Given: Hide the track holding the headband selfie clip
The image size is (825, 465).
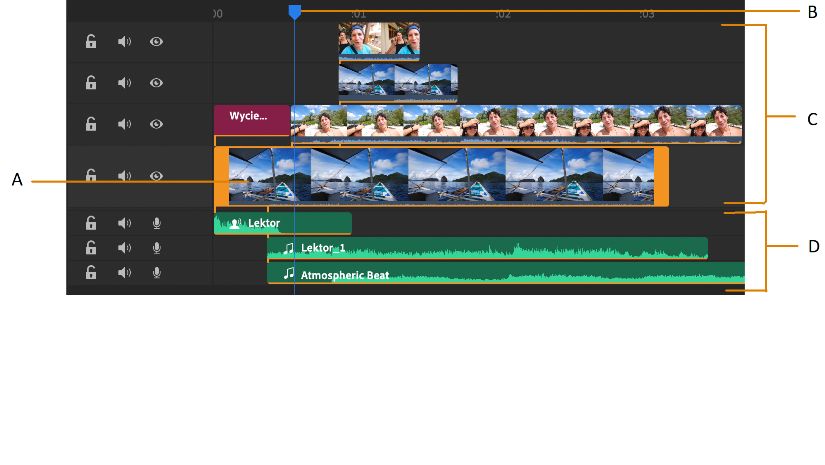Looking at the screenshot, I should pos(156,42).
